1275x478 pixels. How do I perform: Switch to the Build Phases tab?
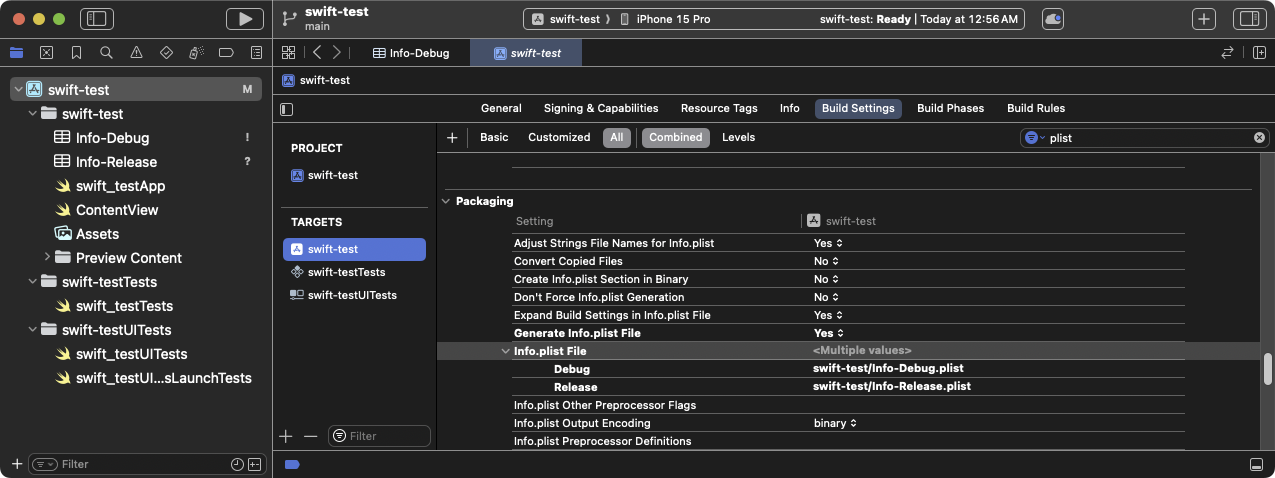[x=950, y=108]
